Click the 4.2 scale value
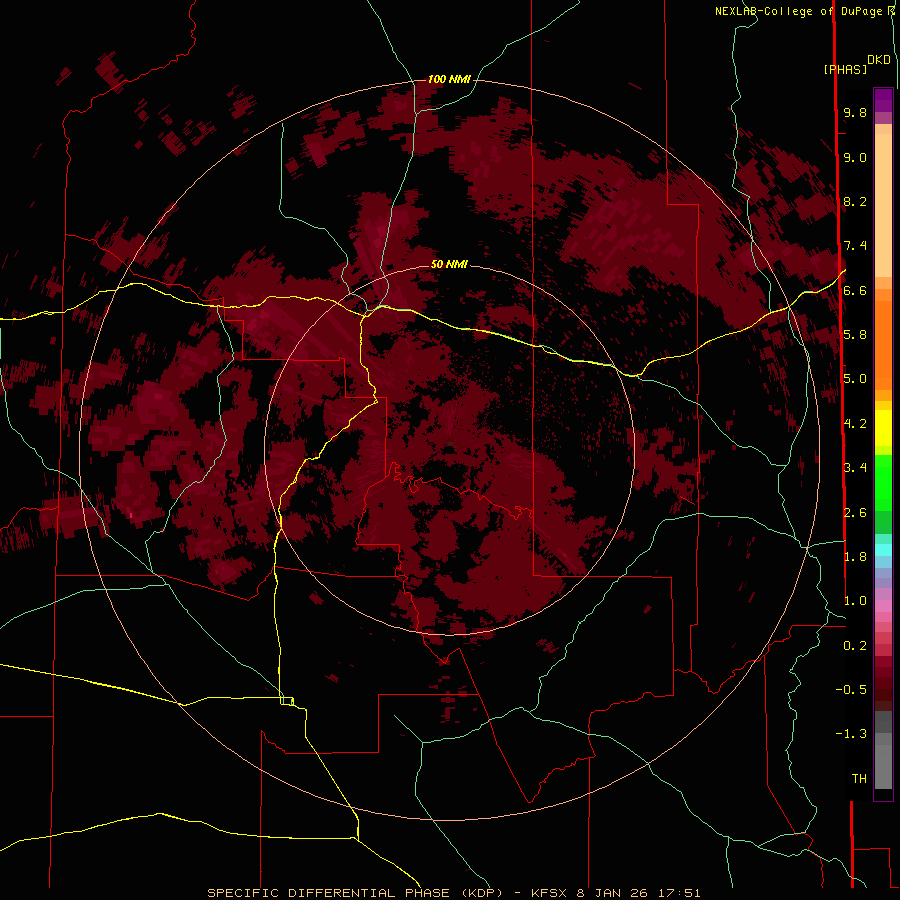This screenshot has height=900, width=900. point(855,424)
